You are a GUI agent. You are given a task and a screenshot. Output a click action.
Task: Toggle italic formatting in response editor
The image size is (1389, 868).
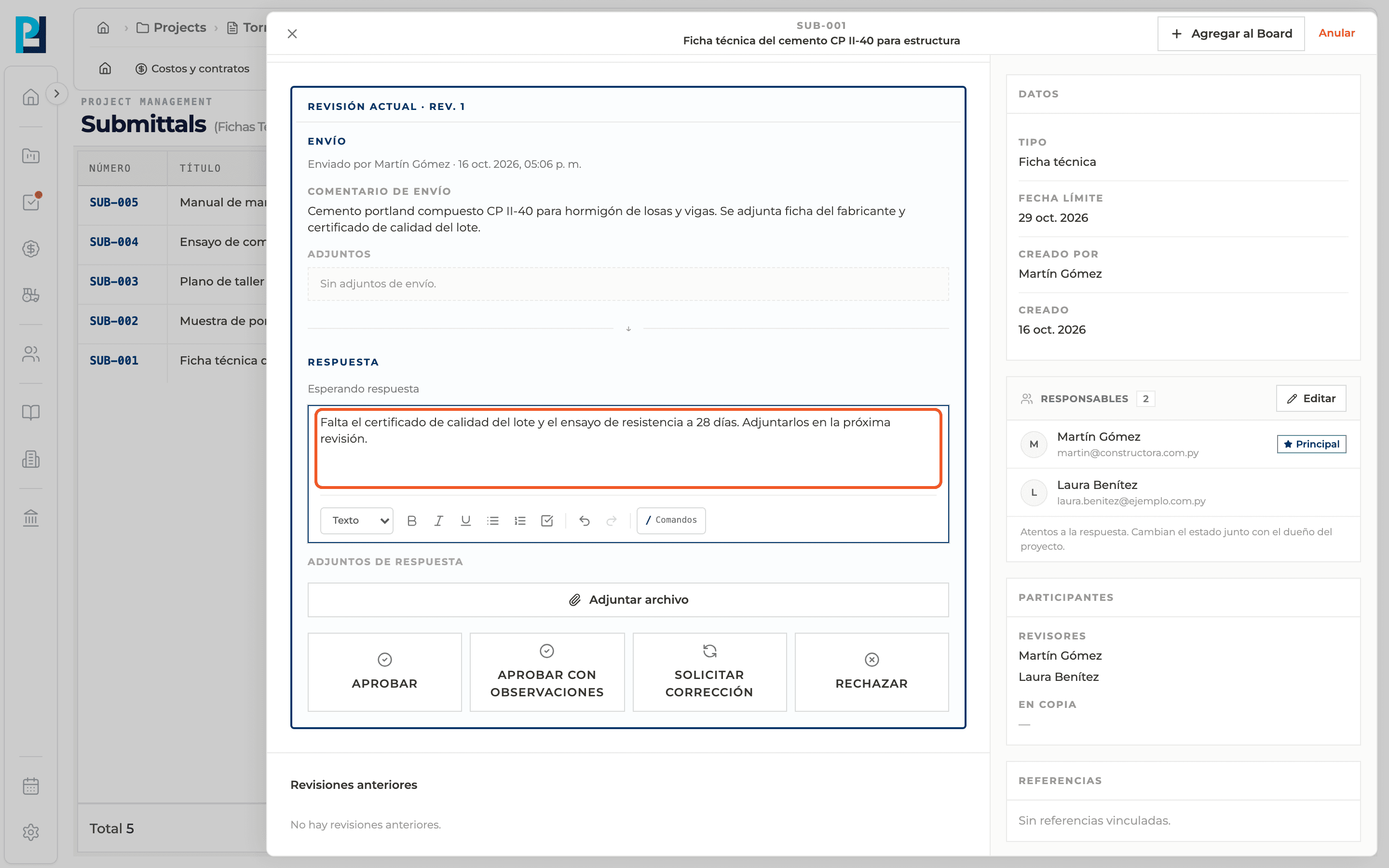click(x=438, y=520)
